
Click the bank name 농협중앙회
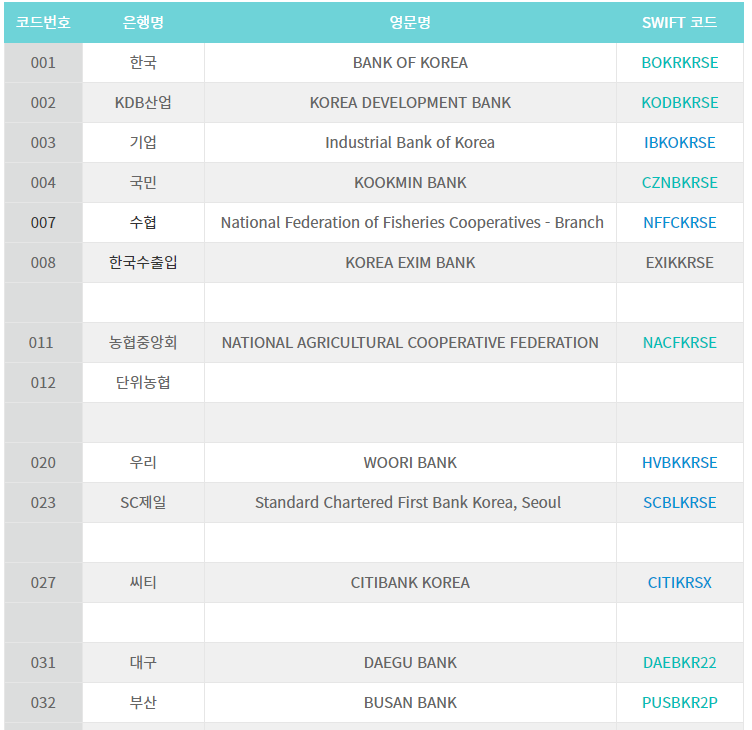(x=143, y=342)
